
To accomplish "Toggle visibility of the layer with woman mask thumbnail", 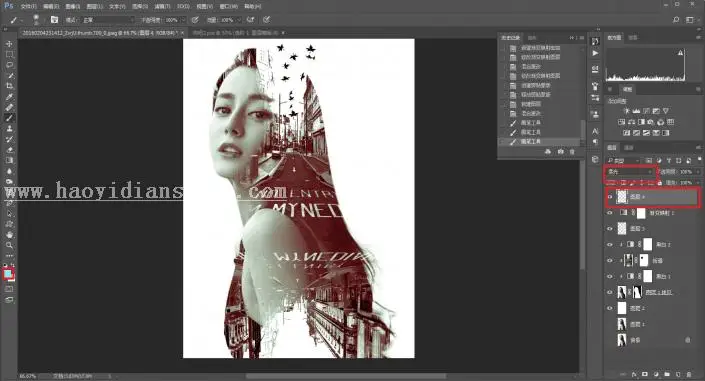I will (610, 292).
